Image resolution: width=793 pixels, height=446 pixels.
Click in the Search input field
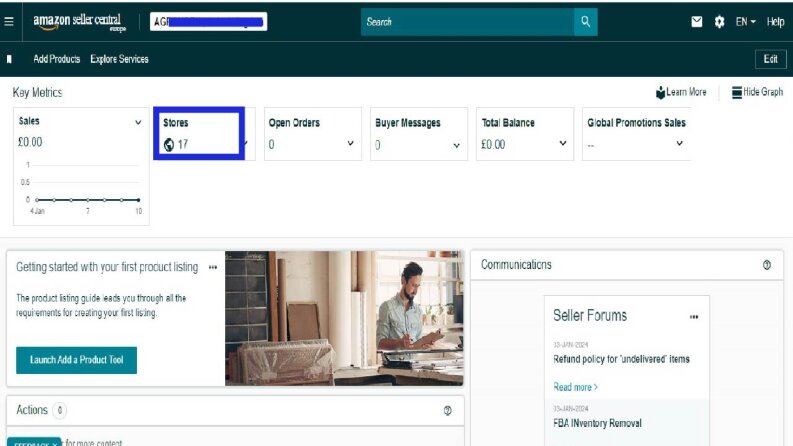click(467, 22)
